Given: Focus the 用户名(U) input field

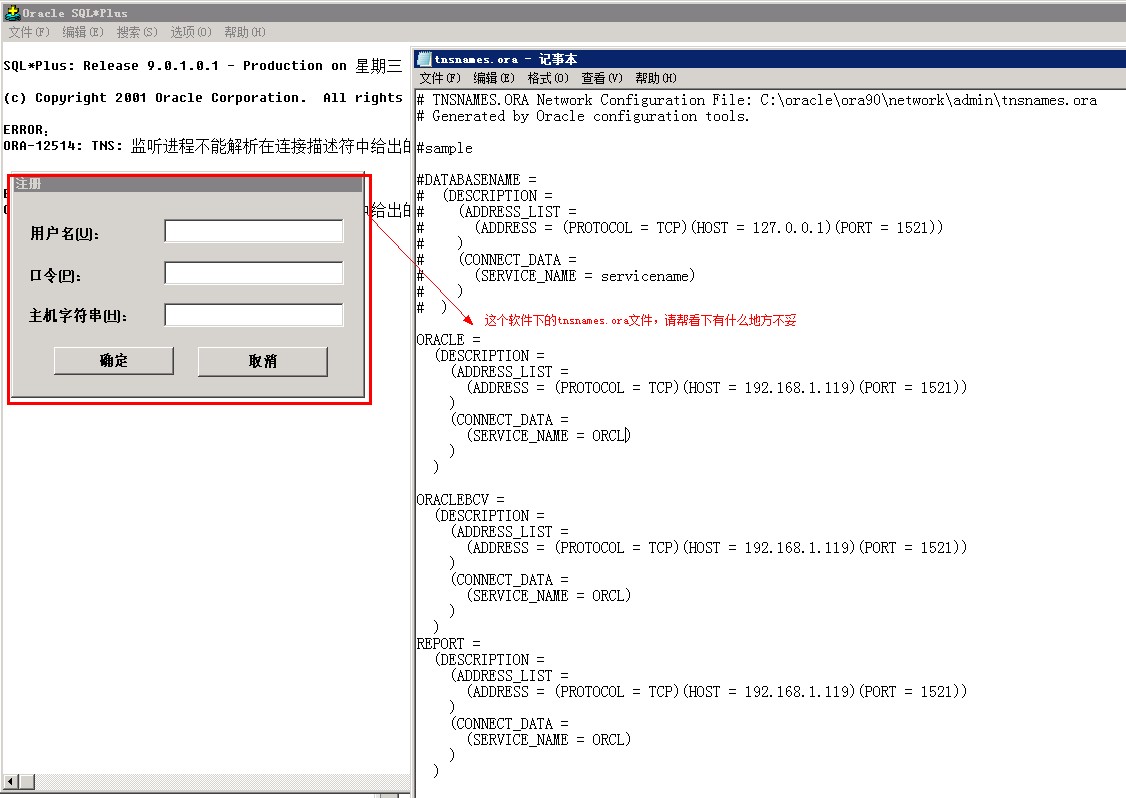Looking at the screenshot, I should click(x=253, y=231).
